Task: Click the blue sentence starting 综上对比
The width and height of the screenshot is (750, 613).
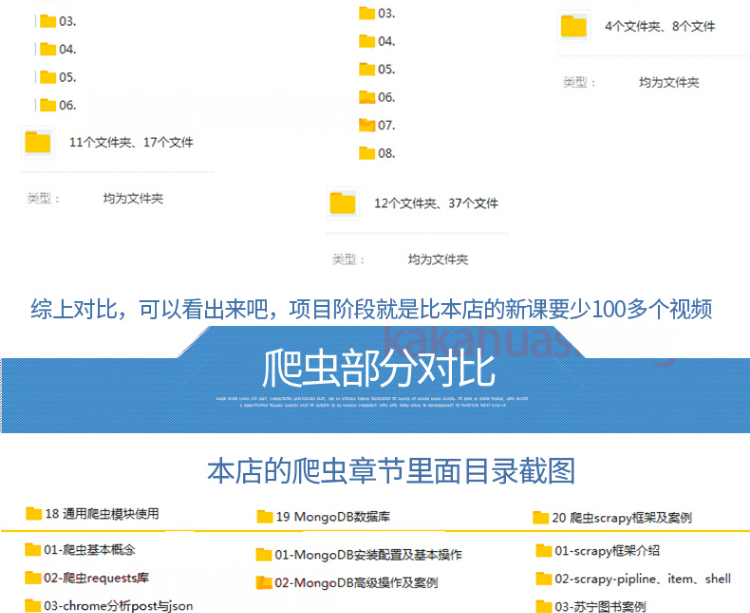Action: [372, 309]
